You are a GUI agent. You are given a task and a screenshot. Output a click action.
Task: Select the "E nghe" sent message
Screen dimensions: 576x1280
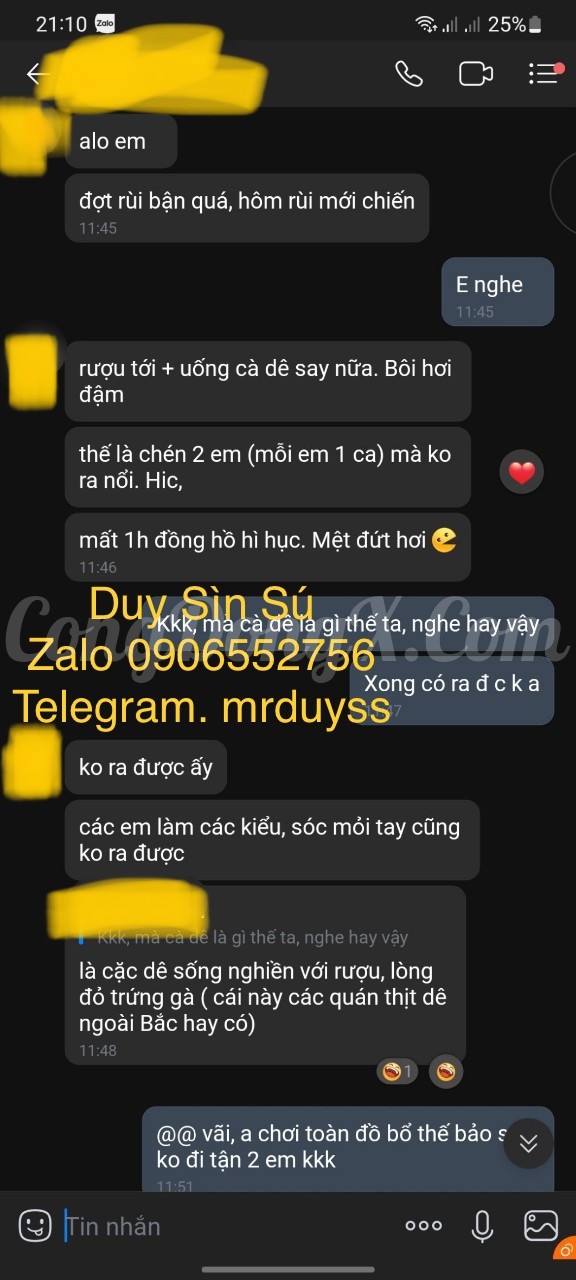(x=498, y=291)
